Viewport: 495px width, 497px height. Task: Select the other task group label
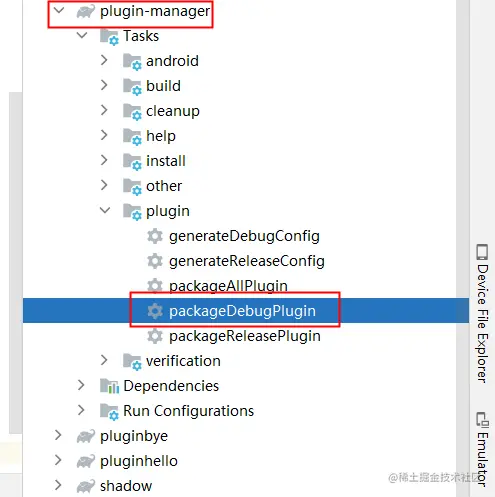164,186
